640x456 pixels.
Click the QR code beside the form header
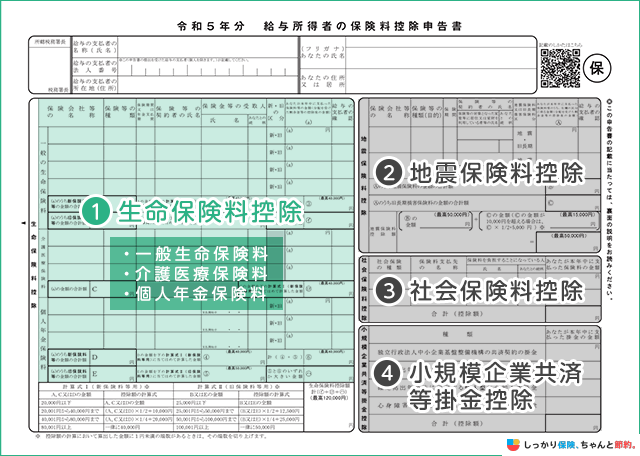click(x=560, y=69)
